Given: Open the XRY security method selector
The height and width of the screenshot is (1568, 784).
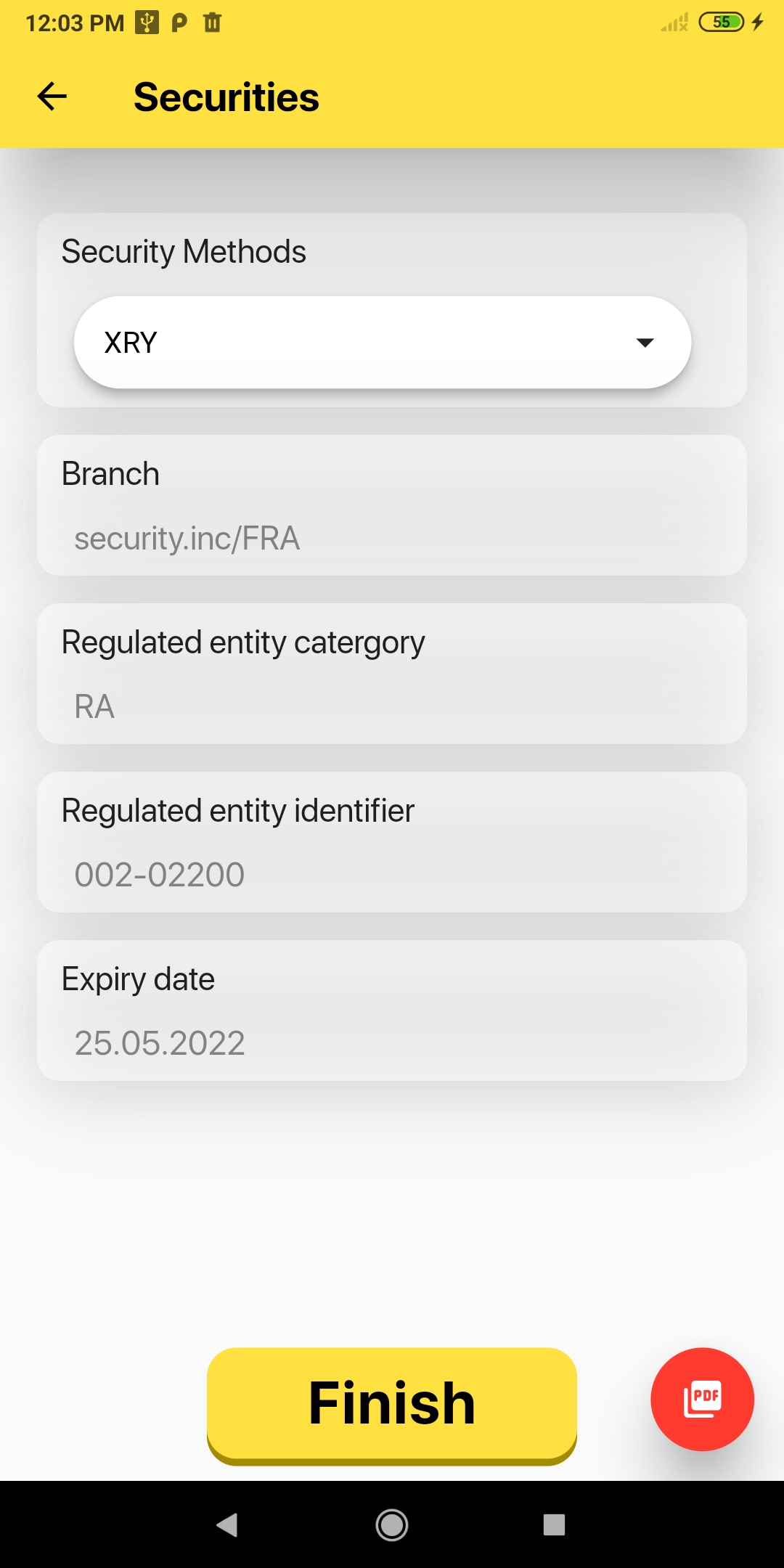Looking at the screenshot, I should pyautogui.click(x=383, y=342).
